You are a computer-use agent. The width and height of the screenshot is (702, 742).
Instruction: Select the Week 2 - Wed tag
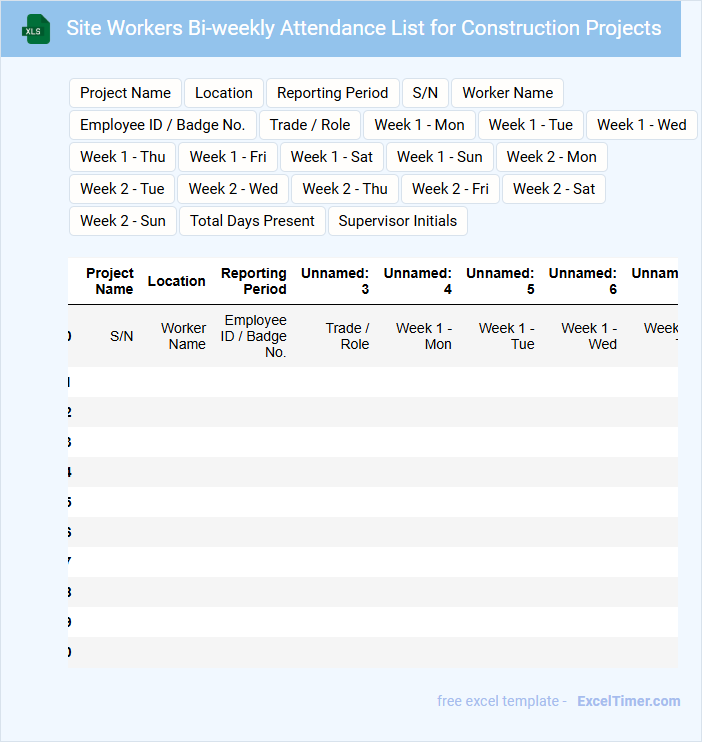click(x=233, y=189)
